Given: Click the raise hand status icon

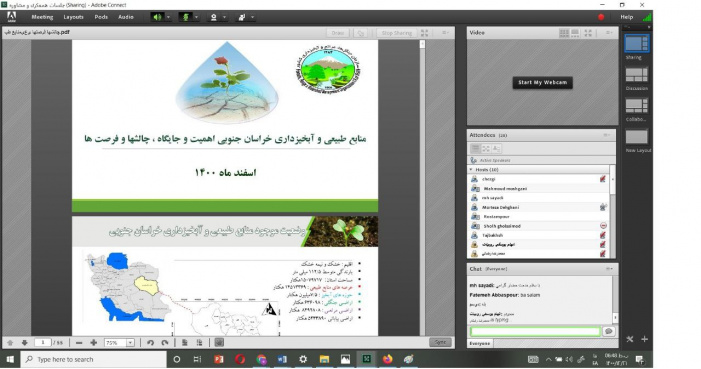Looking at the screenshot, I should [x=242, y=17].
